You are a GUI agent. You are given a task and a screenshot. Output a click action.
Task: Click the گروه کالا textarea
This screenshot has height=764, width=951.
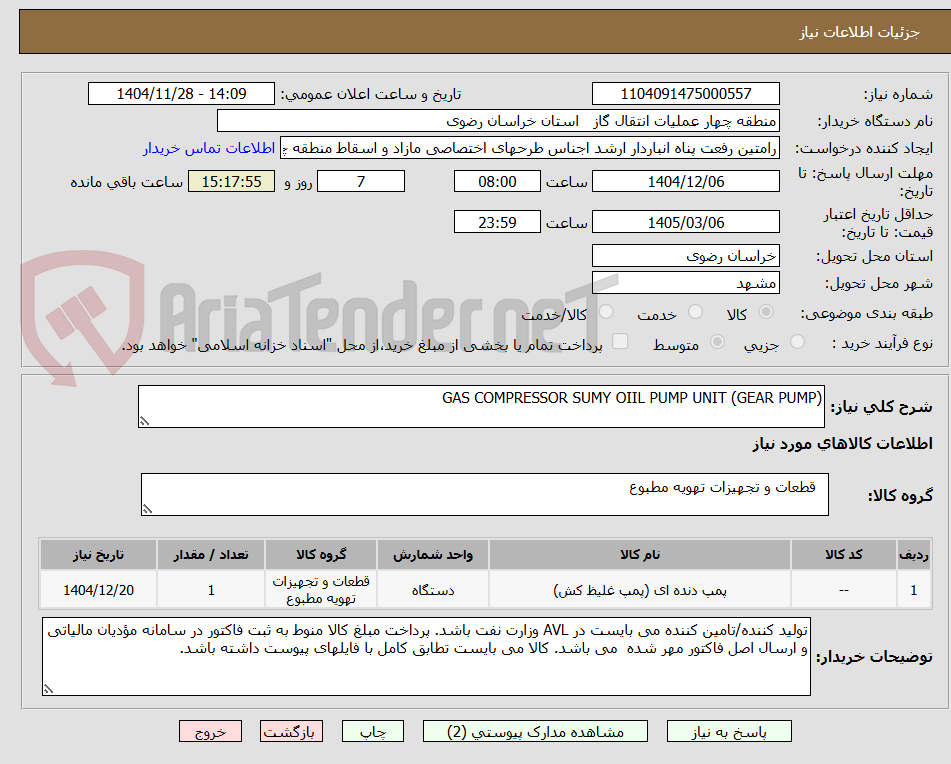485,494
